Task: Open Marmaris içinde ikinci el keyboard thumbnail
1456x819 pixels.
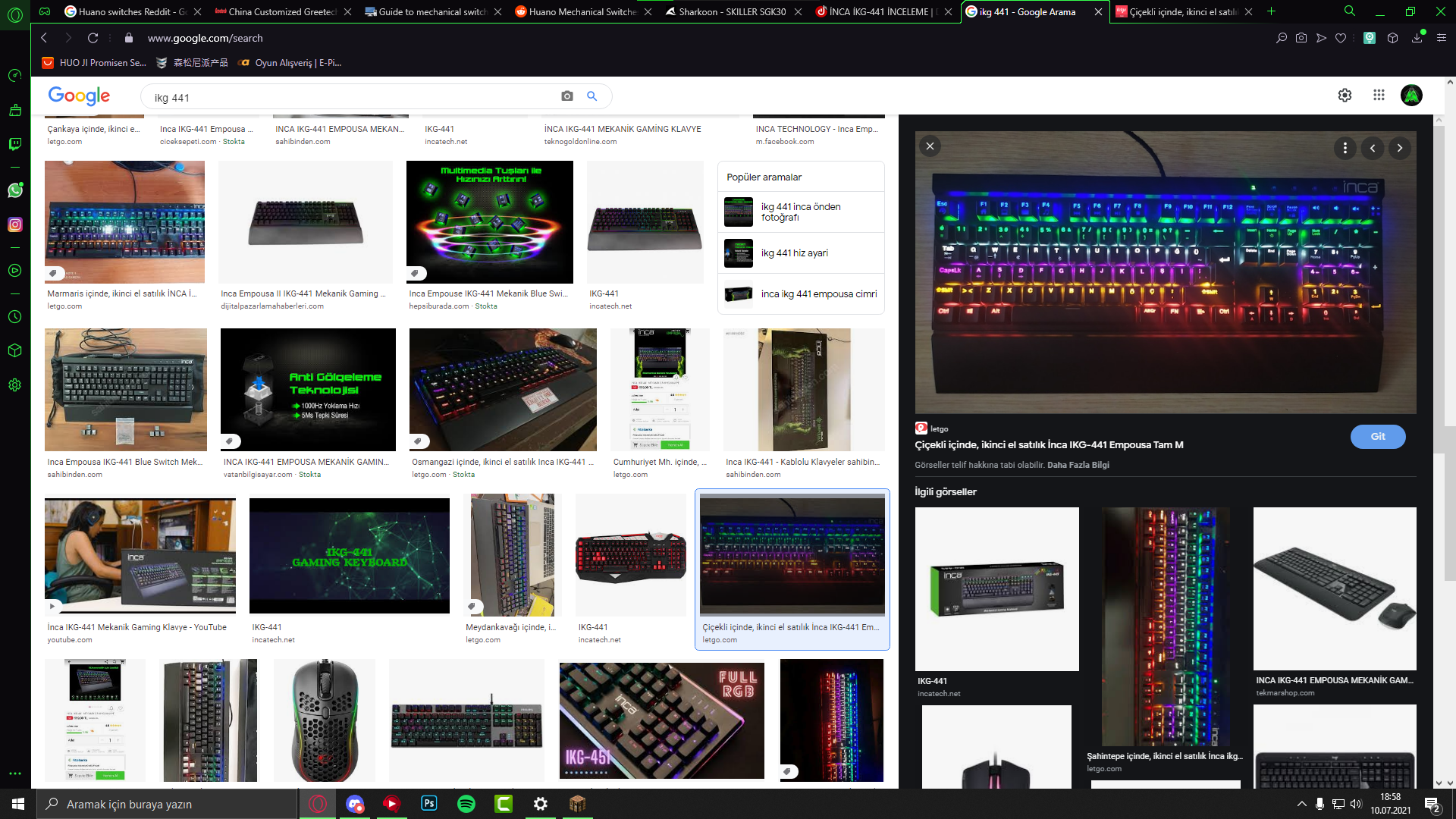Action: 124,222
